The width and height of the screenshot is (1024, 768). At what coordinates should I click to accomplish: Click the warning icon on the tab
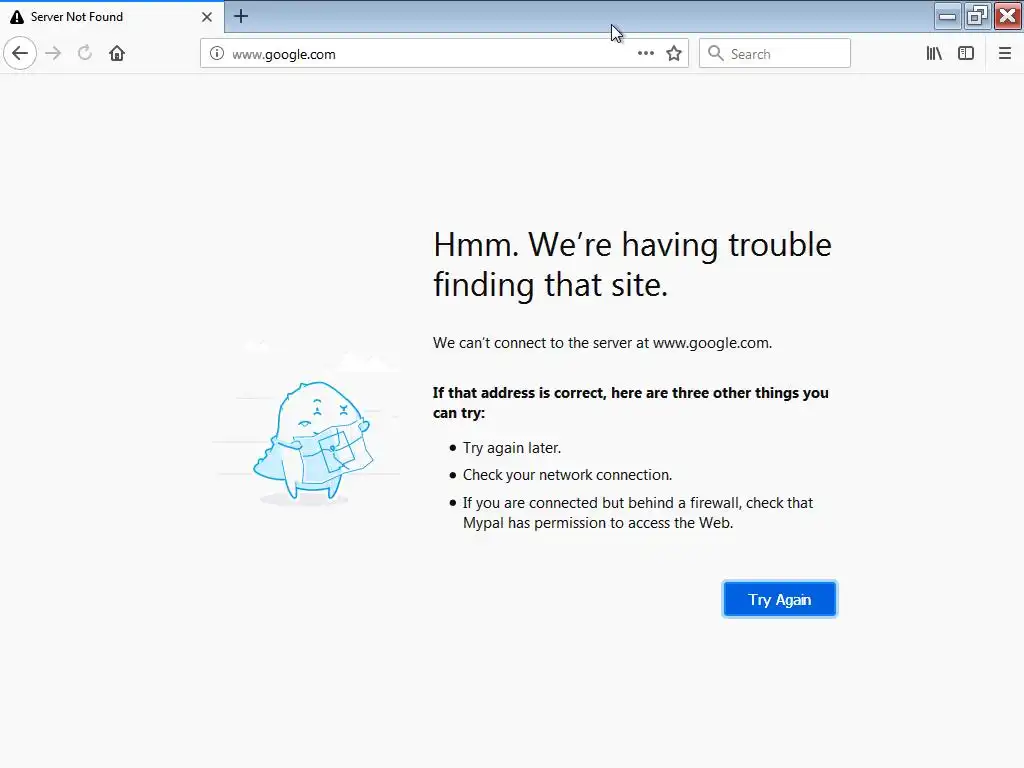17,17
